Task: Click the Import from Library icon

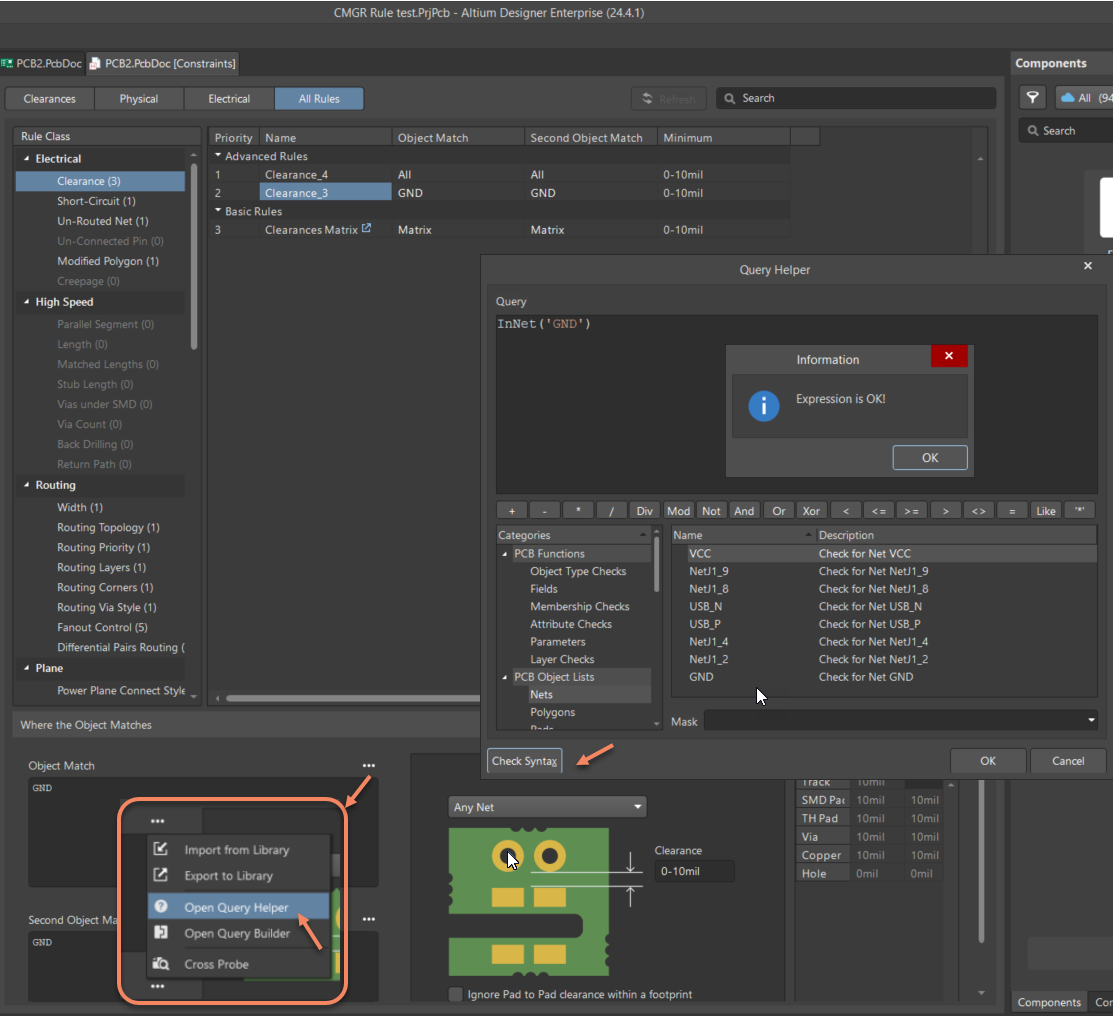Action: pyautogui.click(x=160, y=850)
